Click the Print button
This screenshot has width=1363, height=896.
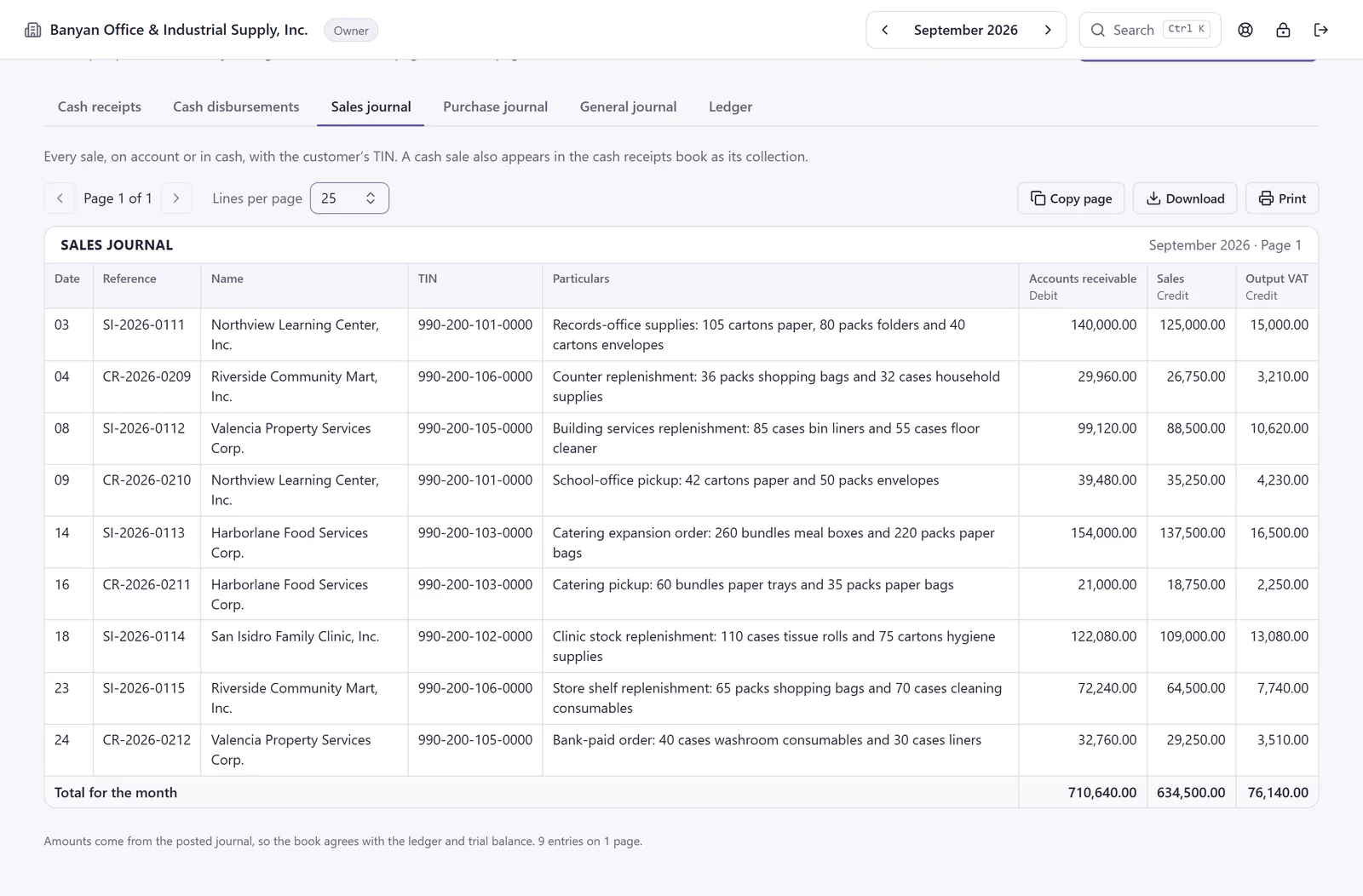point(1282,198)
